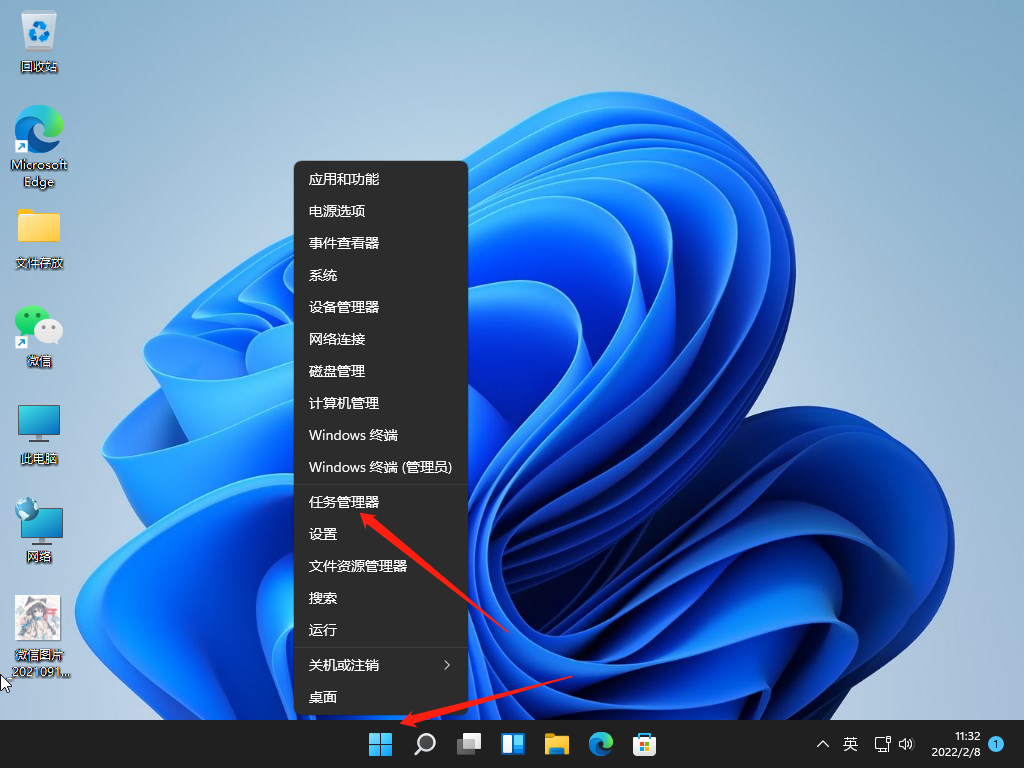This screenshot has height=768, width=1024.
Task: Click the Windows Start button
Action: click(x=380, y=744)
